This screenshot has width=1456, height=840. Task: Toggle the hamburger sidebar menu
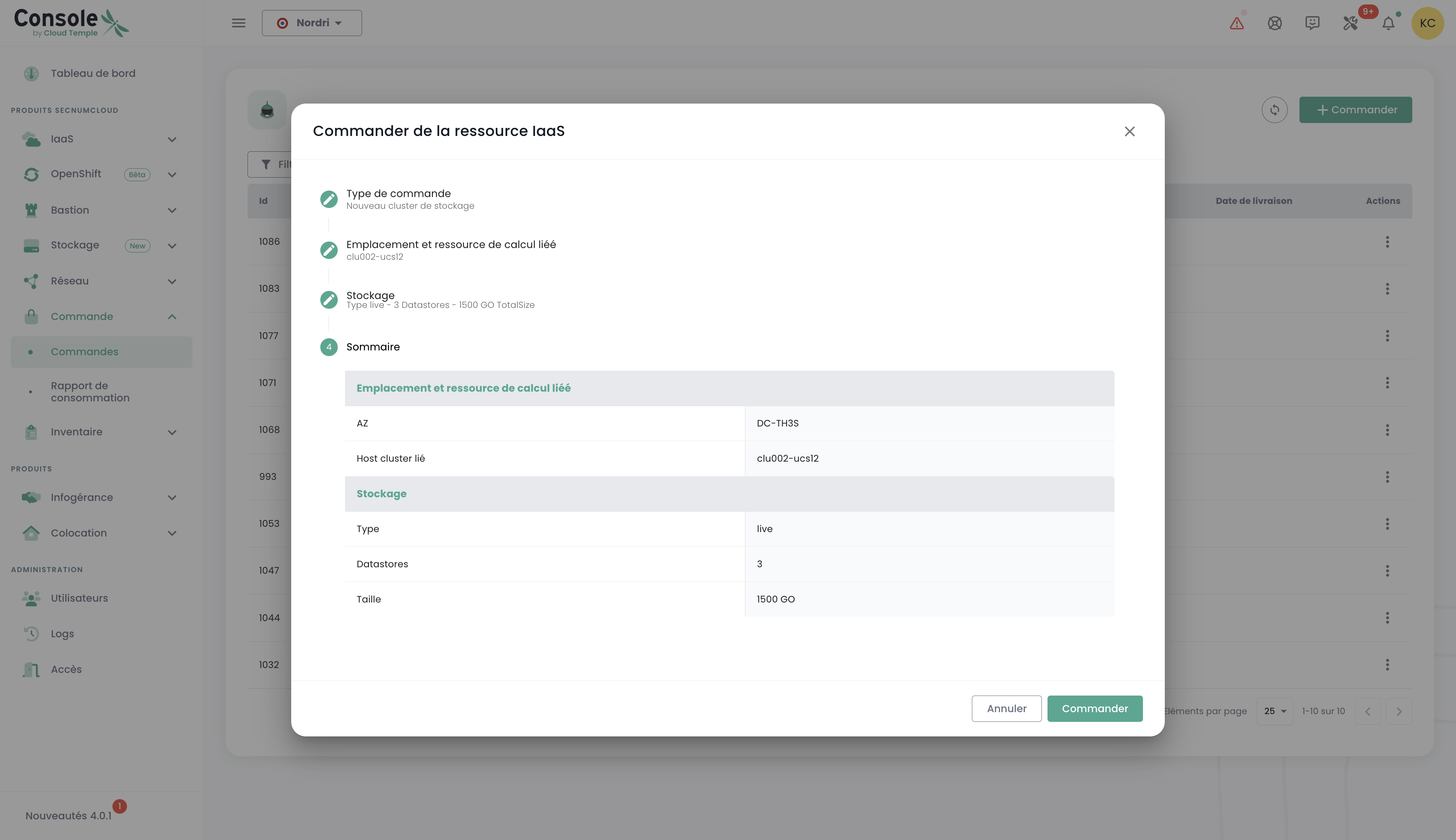(238, 23)
